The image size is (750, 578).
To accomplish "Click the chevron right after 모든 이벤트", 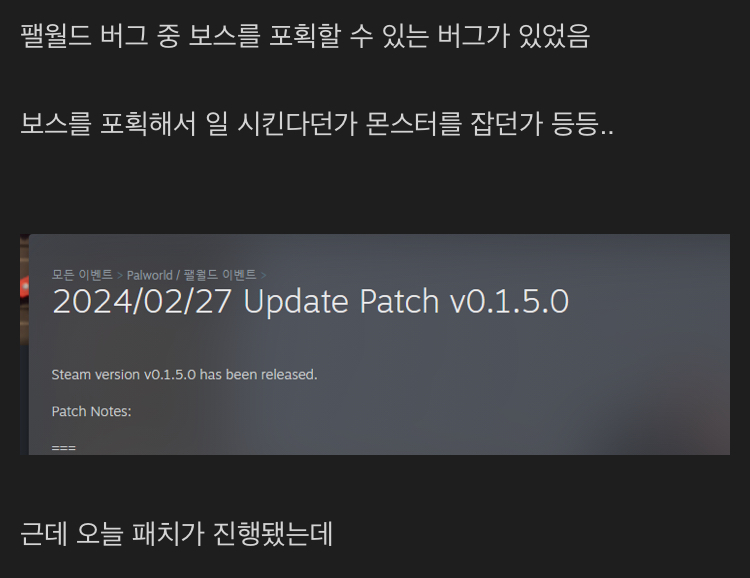I will pyautogui.click(x=120, y=276).
